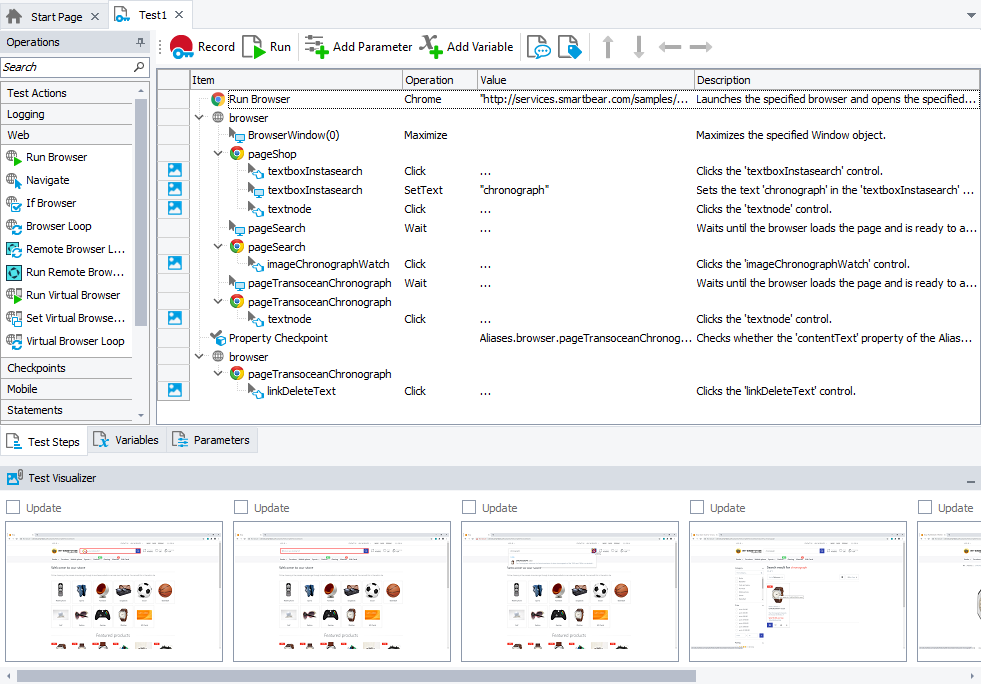
Task: Collapse the pageSearch node with Chrome icon
Action: coord(219,246)
